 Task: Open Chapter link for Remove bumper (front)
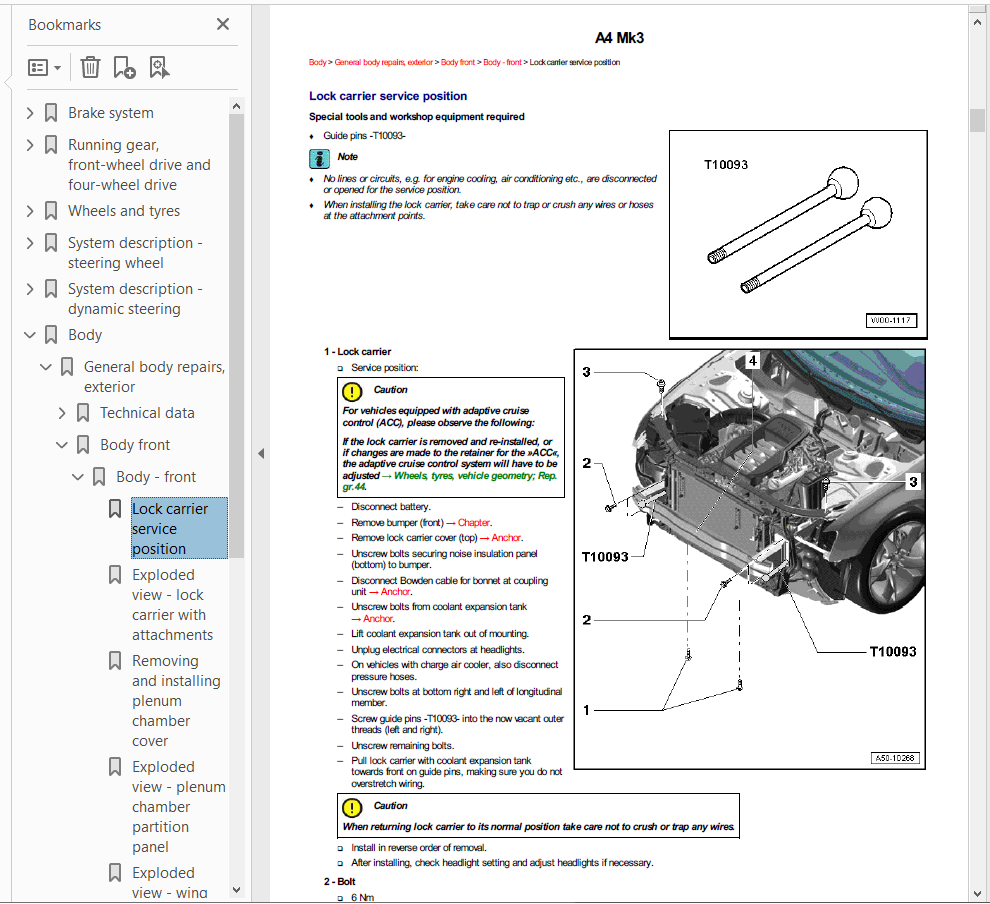(474, 523)
